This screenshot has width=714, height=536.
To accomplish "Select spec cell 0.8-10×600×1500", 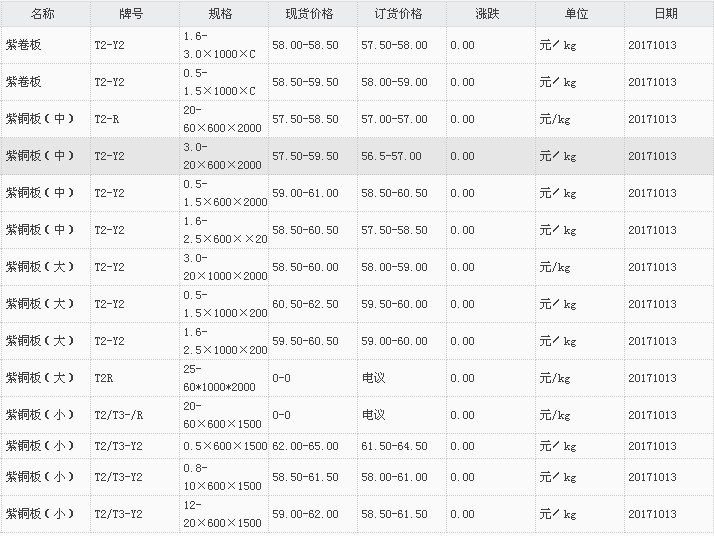I will [x=222, y=477].
